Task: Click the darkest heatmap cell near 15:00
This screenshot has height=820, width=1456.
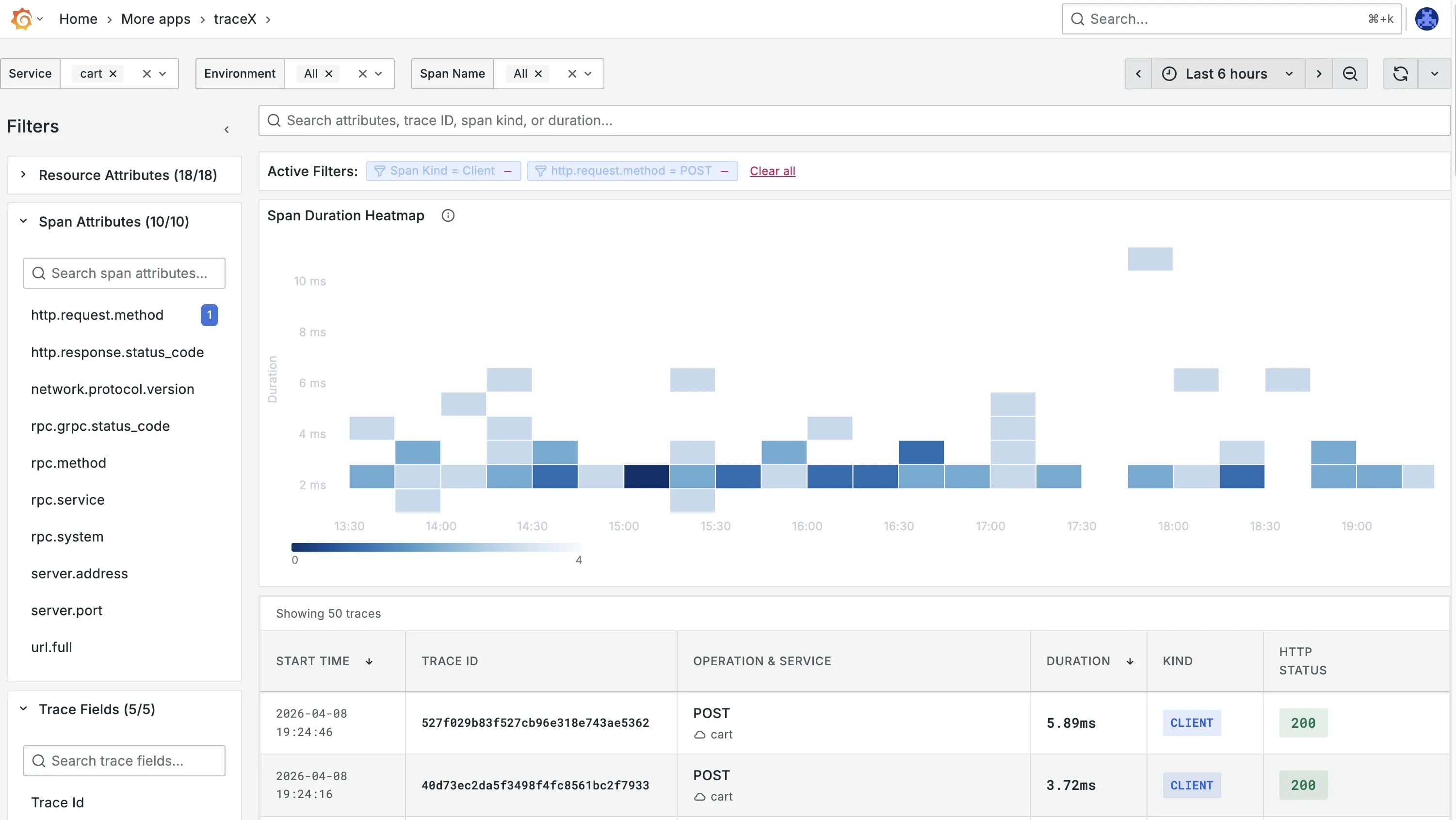Action: 647,476
